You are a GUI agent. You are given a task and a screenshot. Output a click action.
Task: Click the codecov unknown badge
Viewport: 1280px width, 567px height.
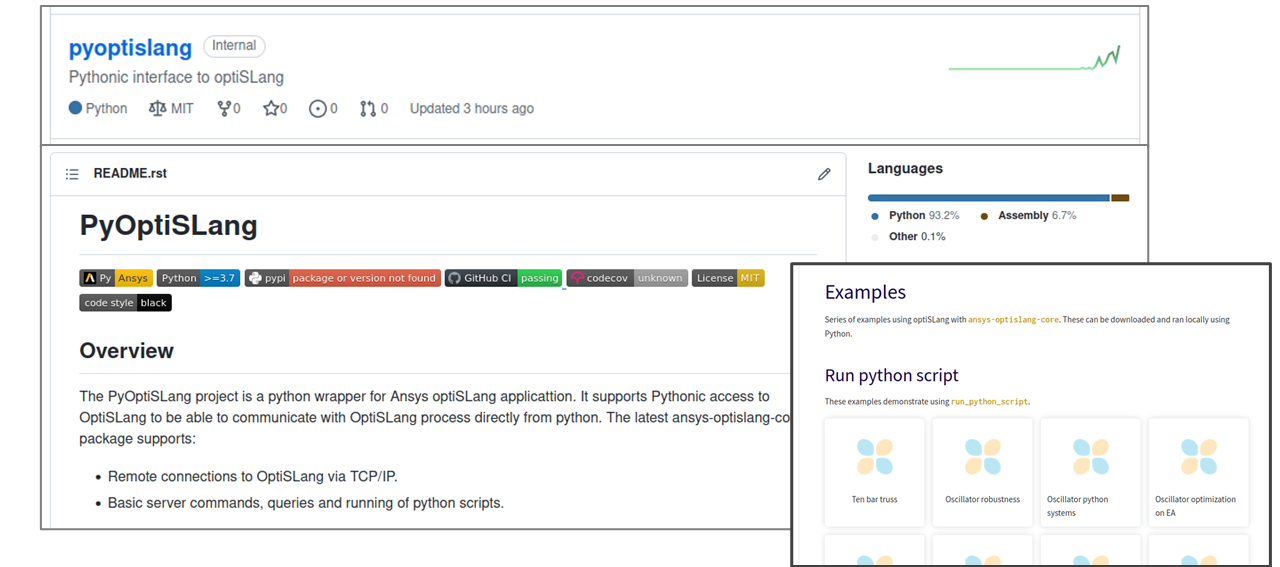626,278
